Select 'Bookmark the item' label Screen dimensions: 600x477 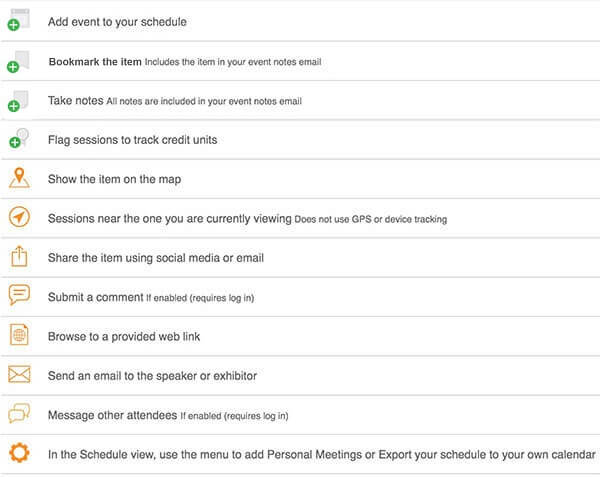point(95,62)
